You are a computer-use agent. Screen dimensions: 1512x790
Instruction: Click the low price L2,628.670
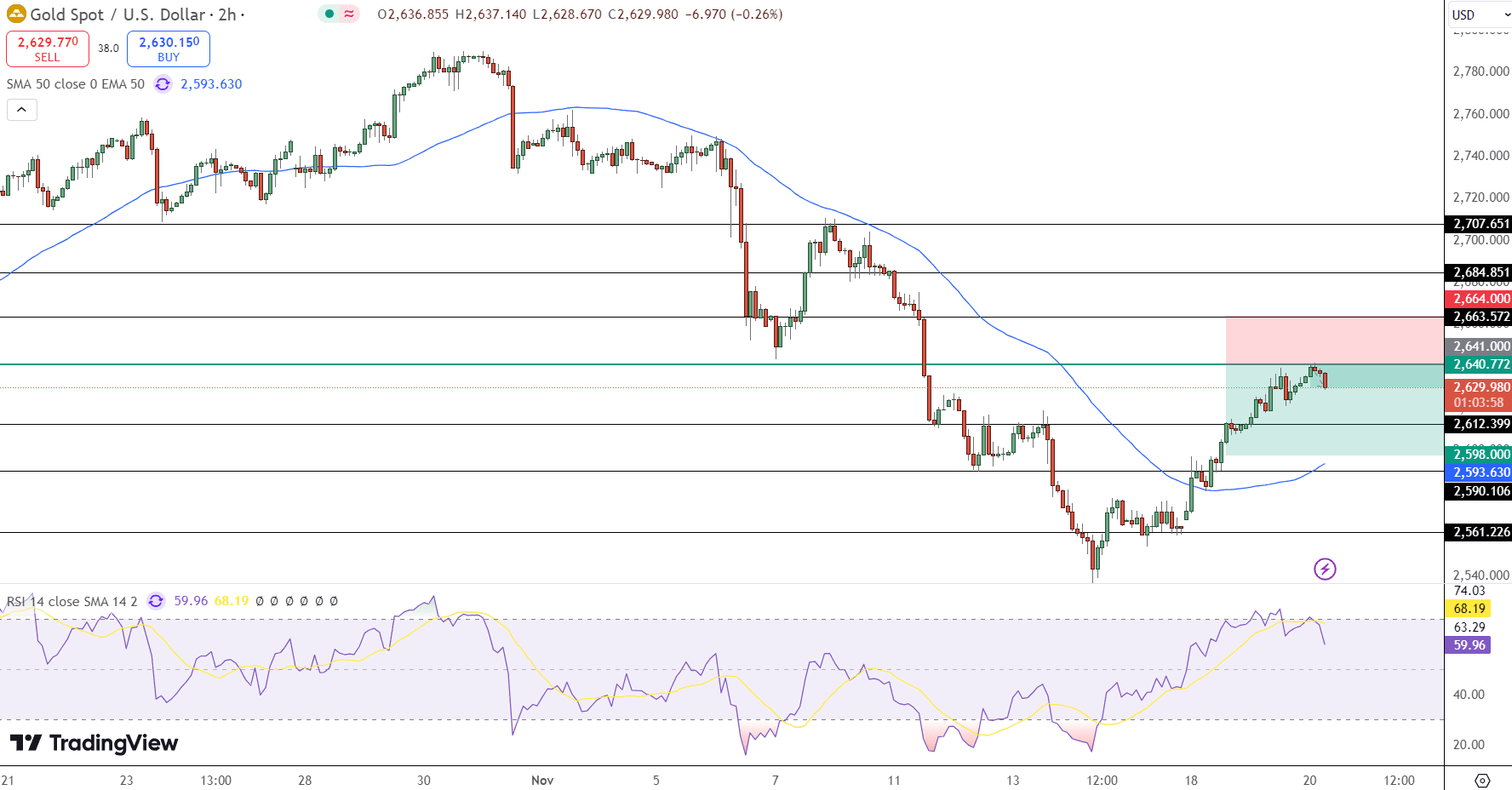[x=567, y=14]
